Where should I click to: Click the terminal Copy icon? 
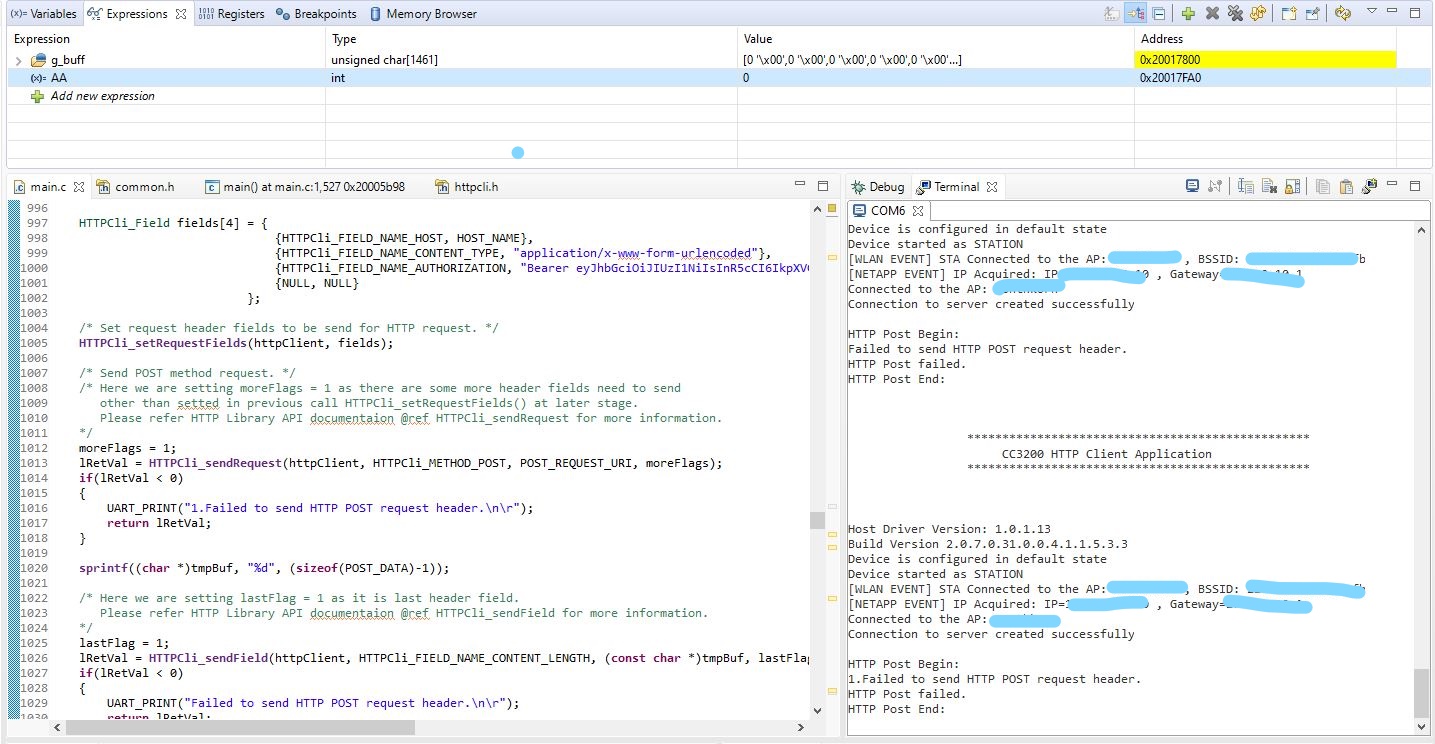1322,186
